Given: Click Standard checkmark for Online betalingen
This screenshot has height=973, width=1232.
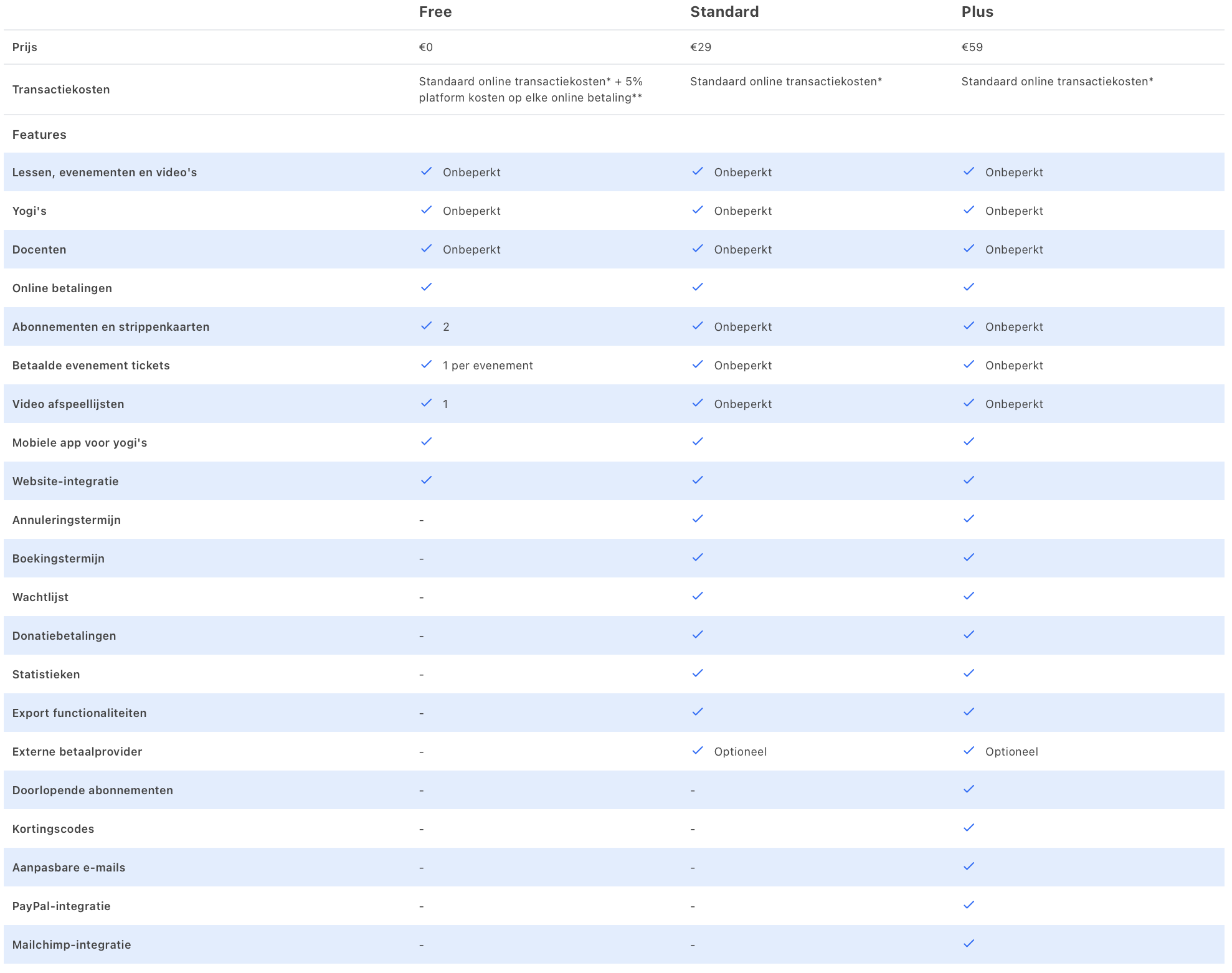Looking at the screenshot, I should [698, 287].
